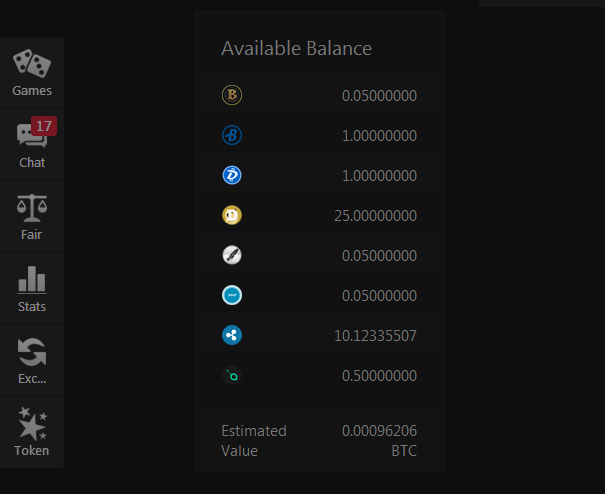Open the Fair scales menu item
Viewport: 605px width, 494px height.
(32, 217)
